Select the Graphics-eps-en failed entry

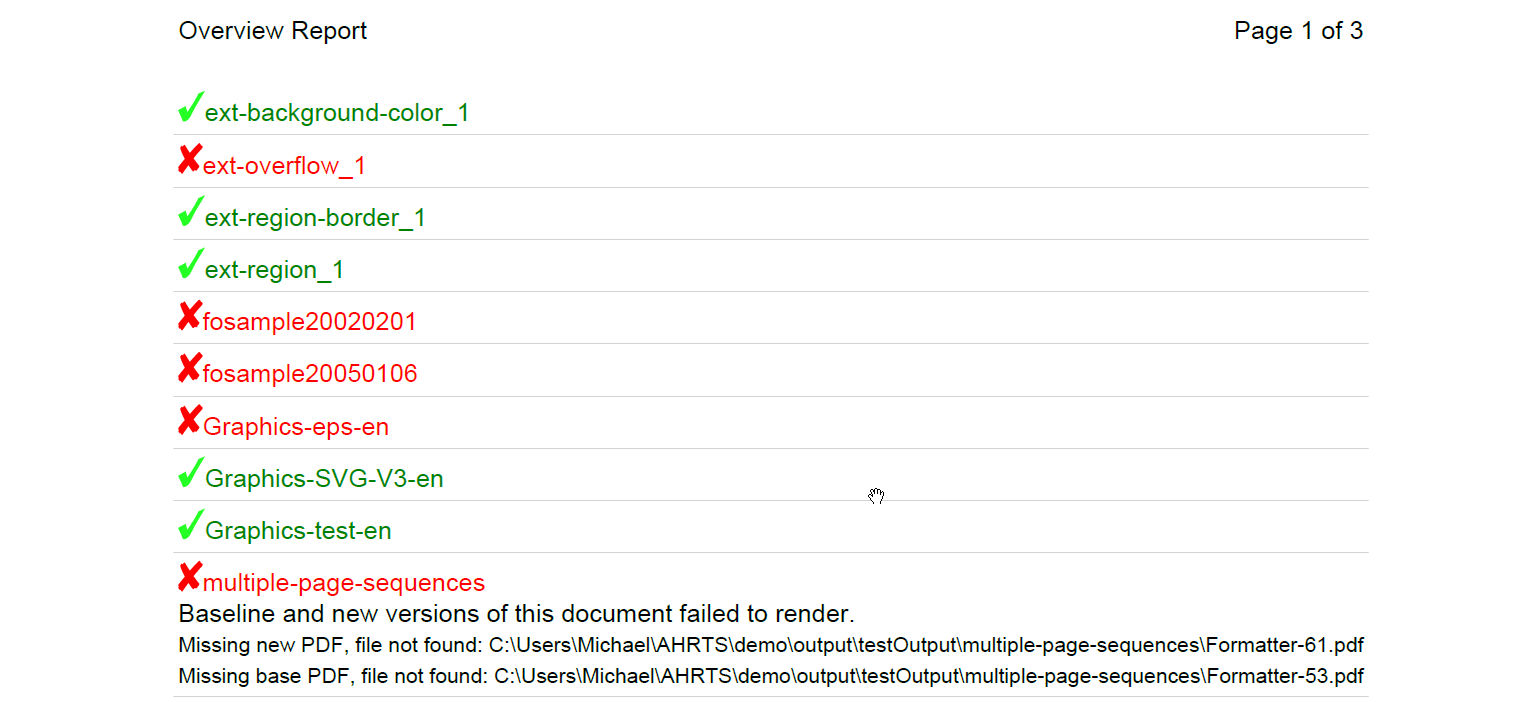[x=296, y=427]
